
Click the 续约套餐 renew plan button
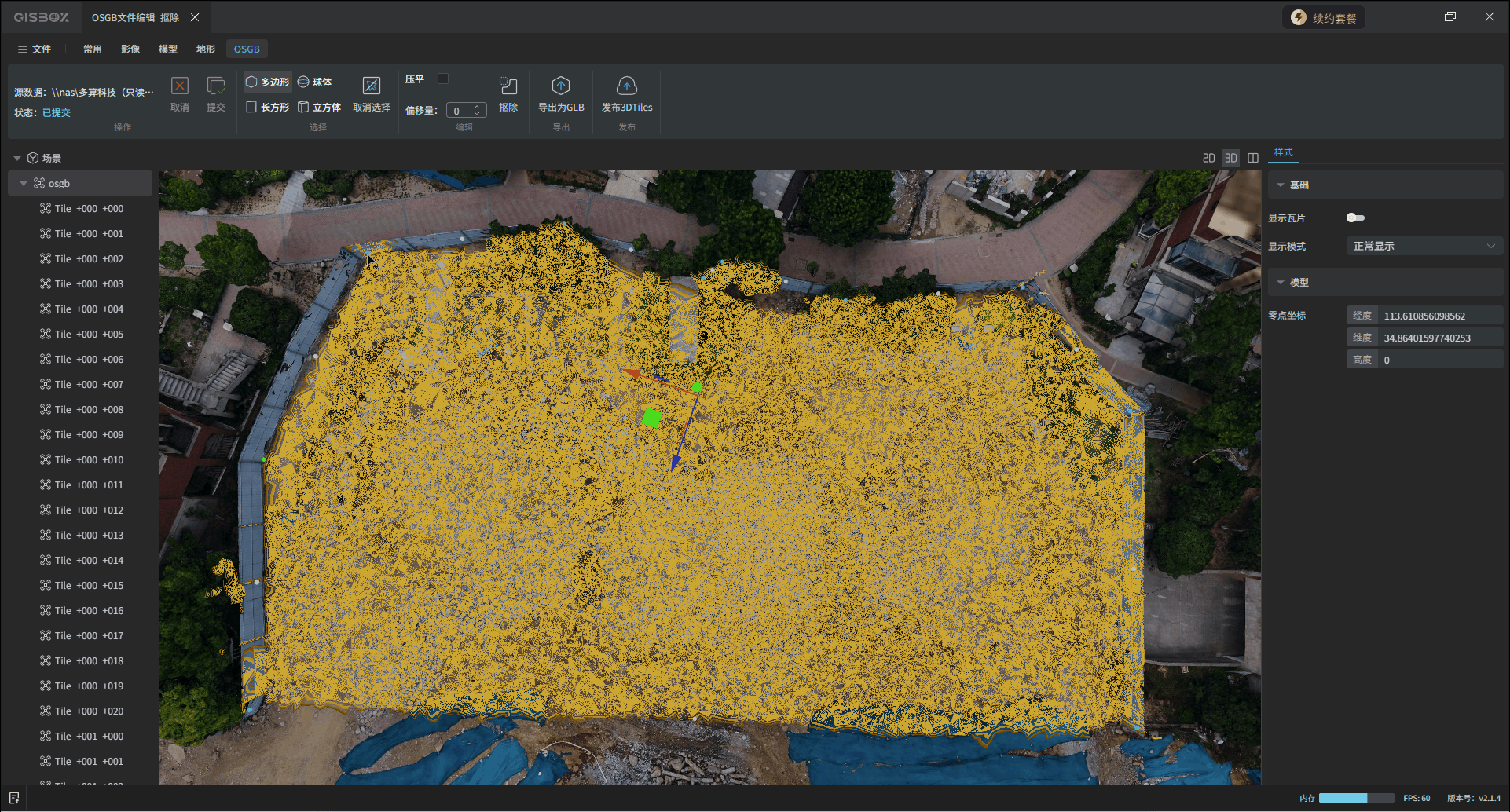click(1324, 18)
